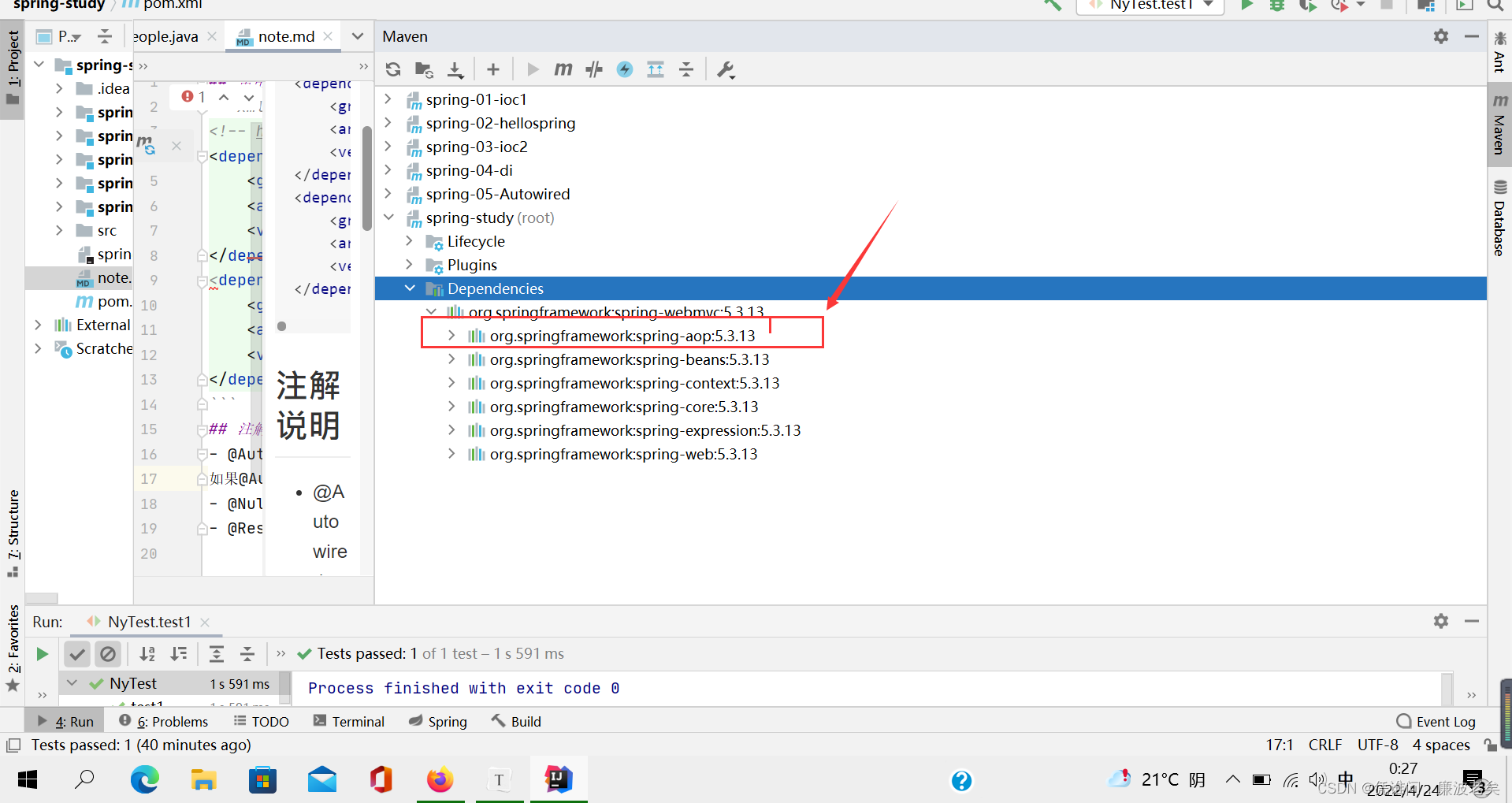Switch to note.md editor tab

coord(286,36)
